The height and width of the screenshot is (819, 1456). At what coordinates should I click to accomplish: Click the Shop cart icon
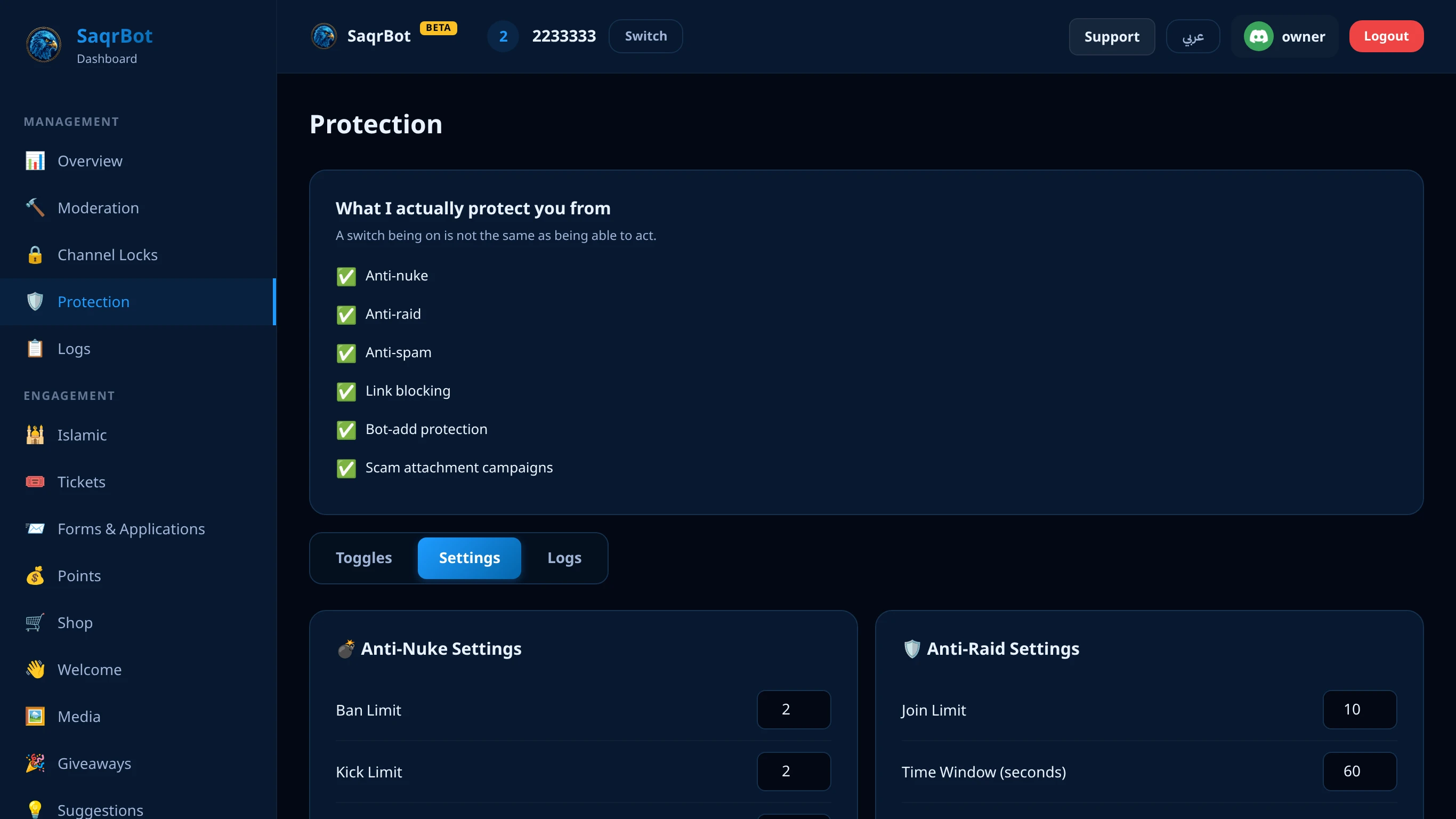35,623
